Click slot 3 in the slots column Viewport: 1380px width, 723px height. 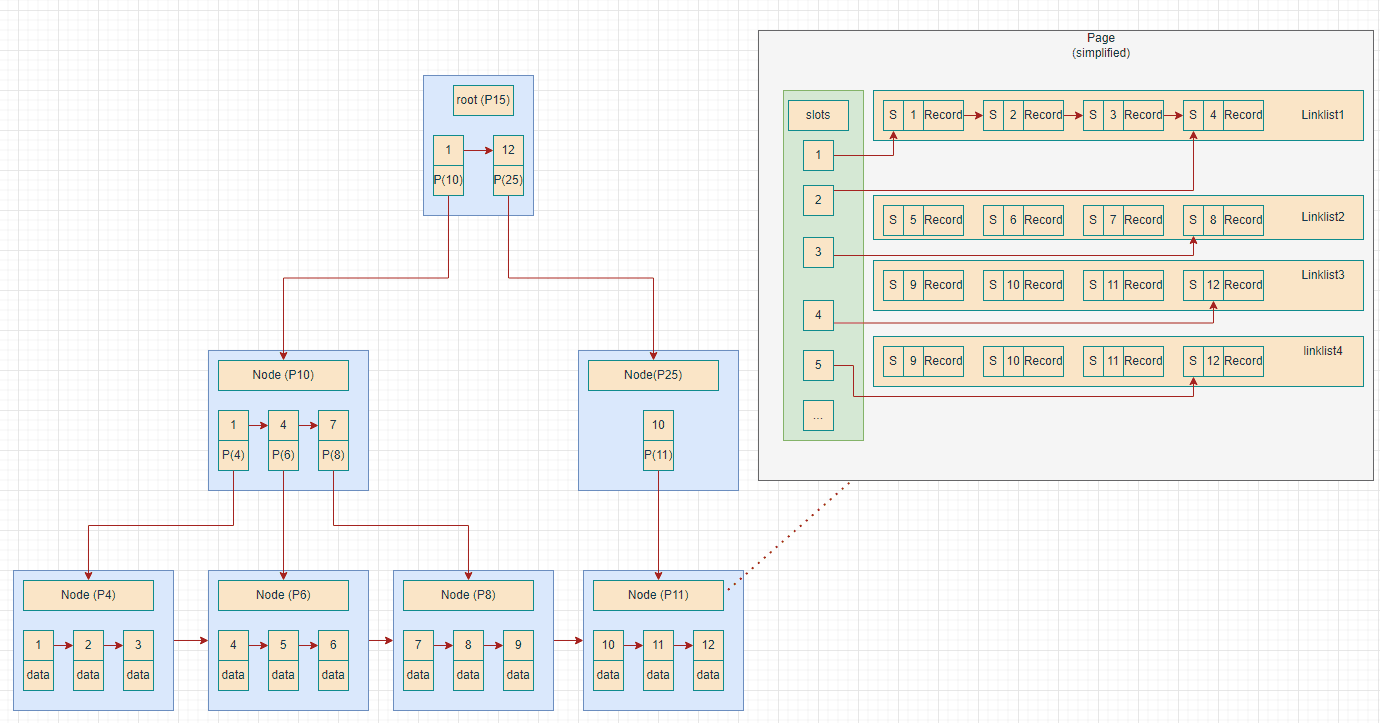pyautogui.click(x=818, y=253)
